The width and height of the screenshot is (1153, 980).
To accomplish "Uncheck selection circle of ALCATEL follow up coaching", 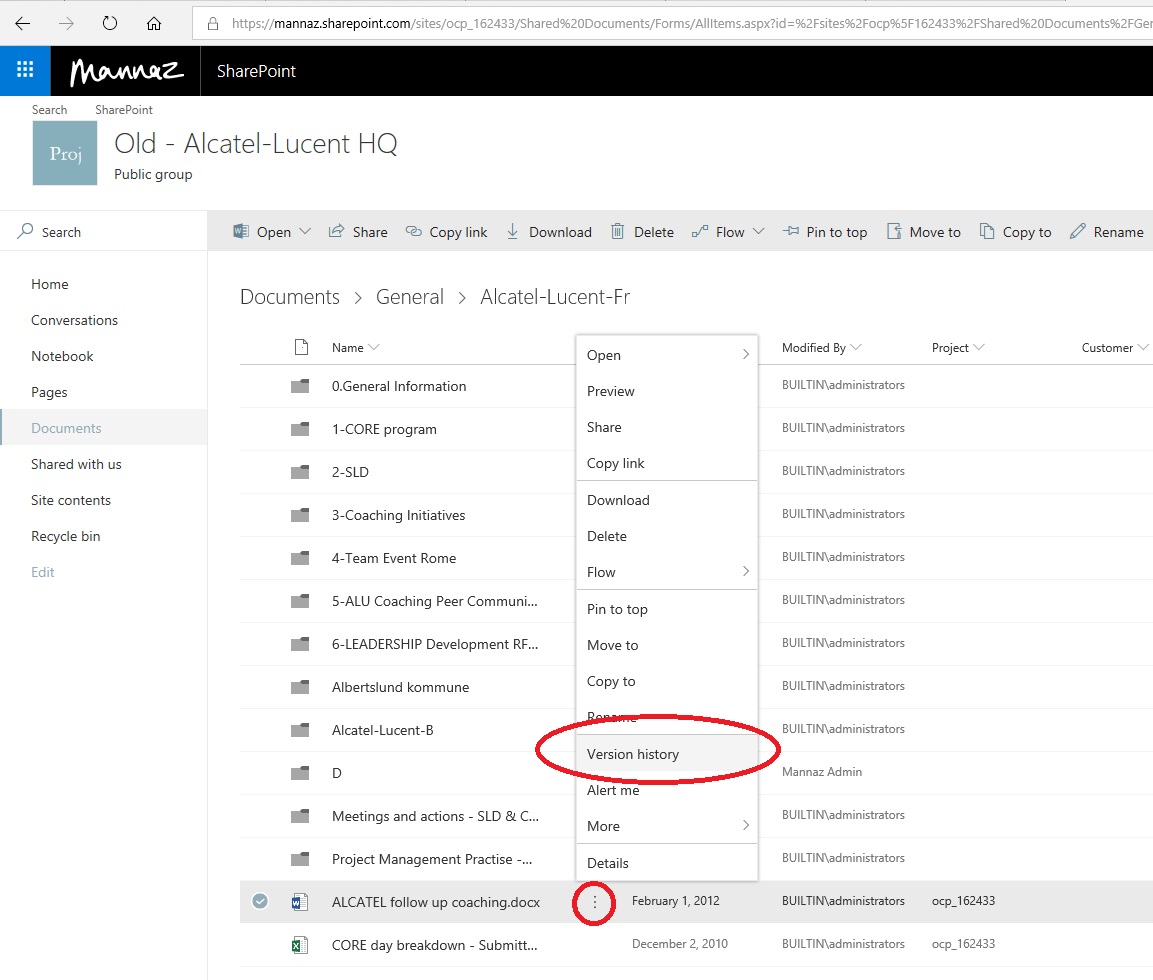I will 260,901.
